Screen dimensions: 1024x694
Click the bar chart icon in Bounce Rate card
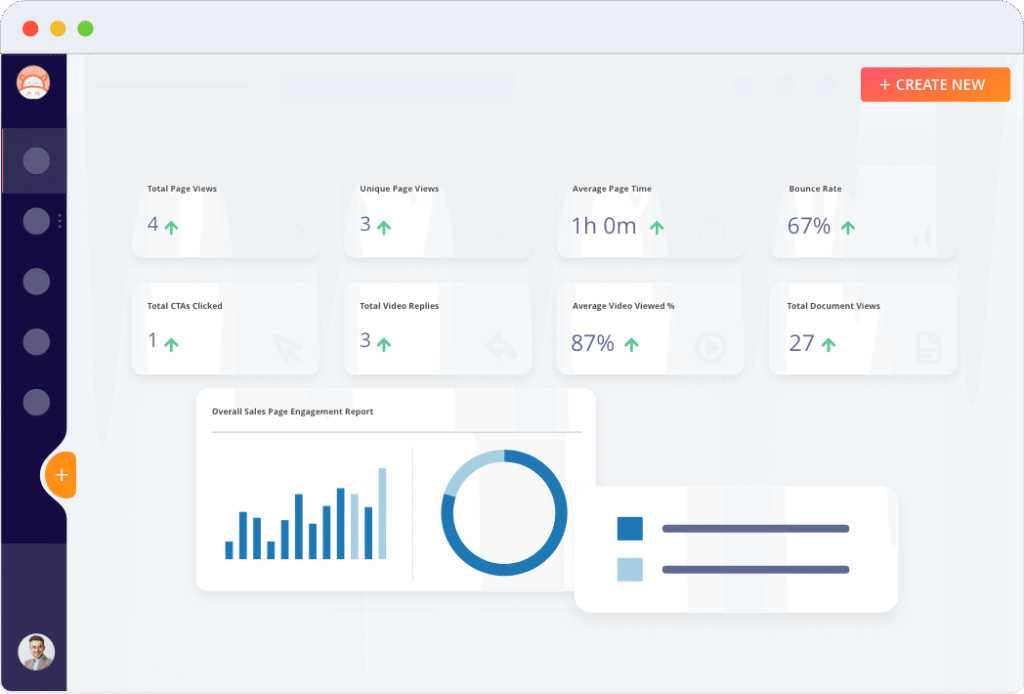click(925, 234)
